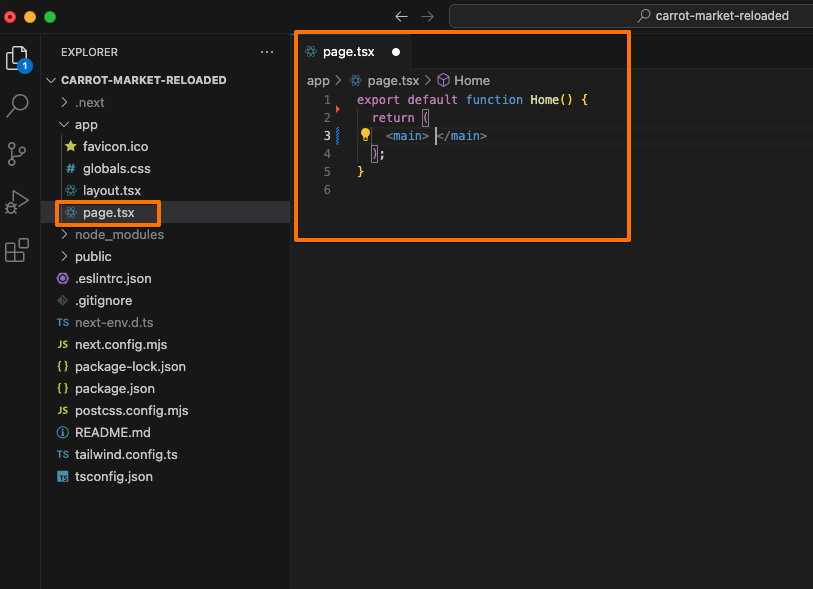Click the React icon on page.tsx tab
Viewport: 813px width, 589px height.
tap(311, 51)
